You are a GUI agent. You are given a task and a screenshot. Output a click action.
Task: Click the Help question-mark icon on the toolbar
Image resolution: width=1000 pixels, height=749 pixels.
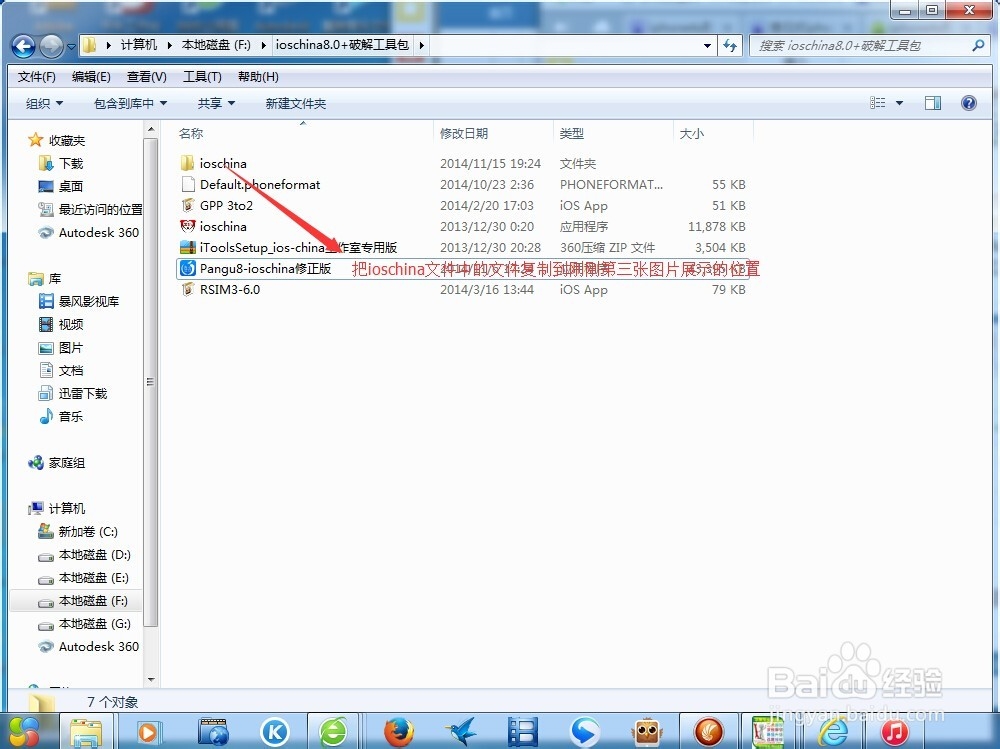(x=967, y=103)
